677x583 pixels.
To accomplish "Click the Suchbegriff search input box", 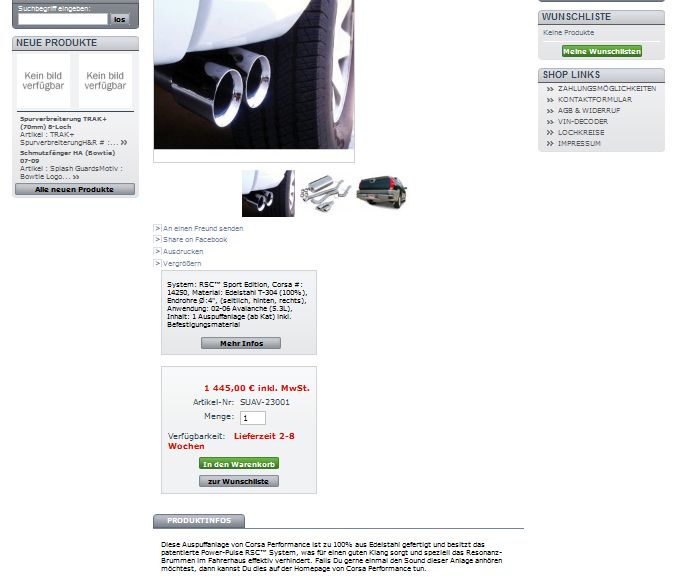I will coord(63,19).
